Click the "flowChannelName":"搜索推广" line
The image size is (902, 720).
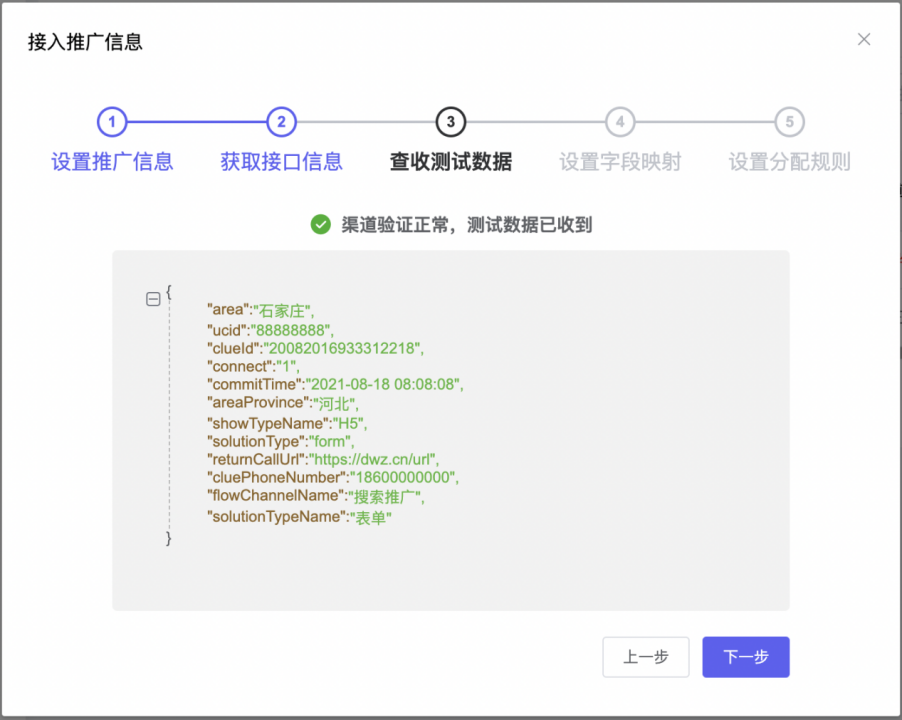pos(316,497)
